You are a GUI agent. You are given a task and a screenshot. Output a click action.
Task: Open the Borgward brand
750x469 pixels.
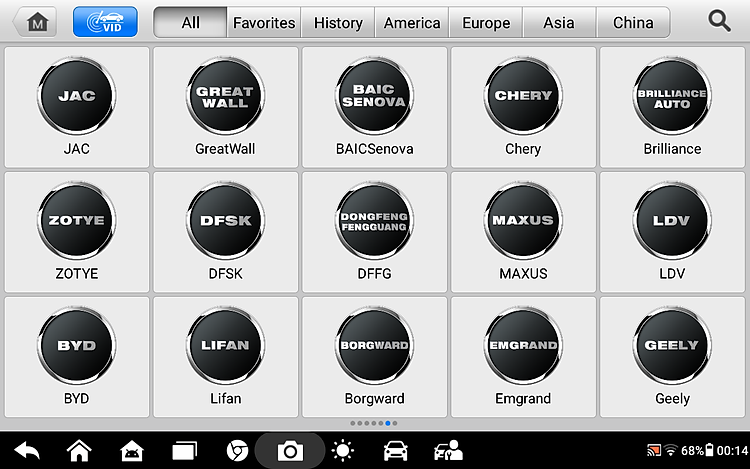point(375,357)
